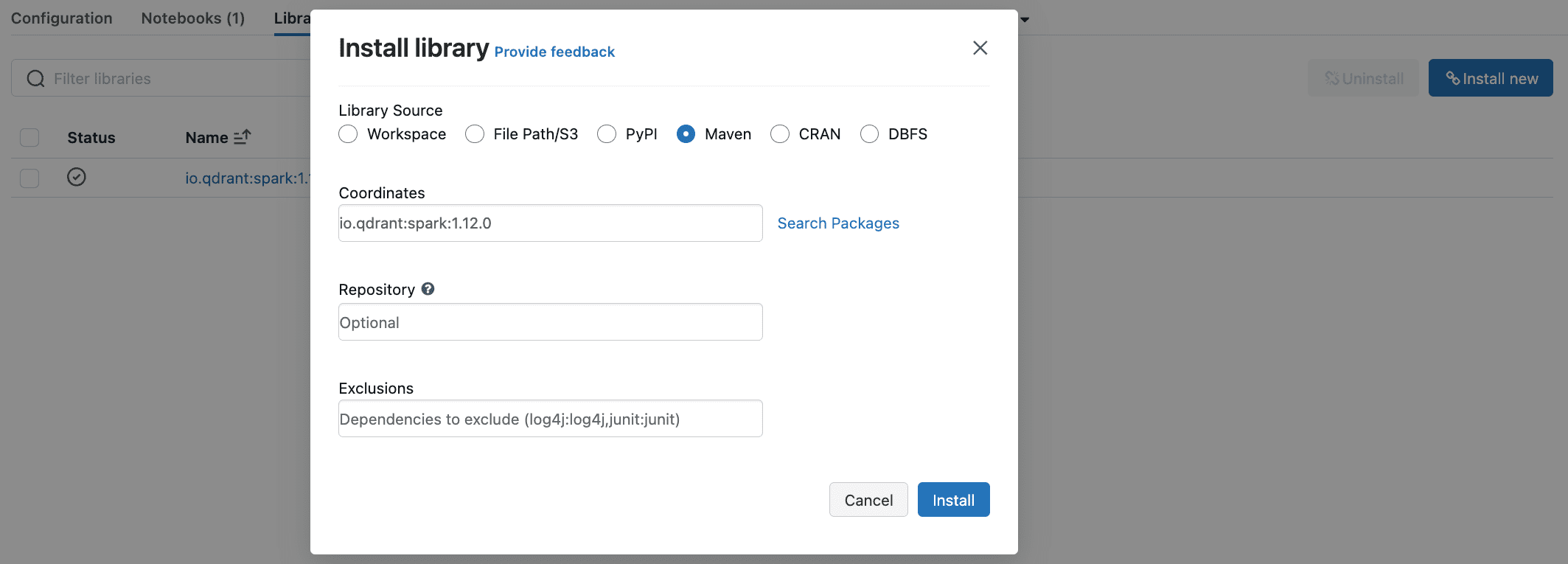Focus the Exclusions input field
Viewport: 1568px width, 564px height.
(x=551, y=419)
